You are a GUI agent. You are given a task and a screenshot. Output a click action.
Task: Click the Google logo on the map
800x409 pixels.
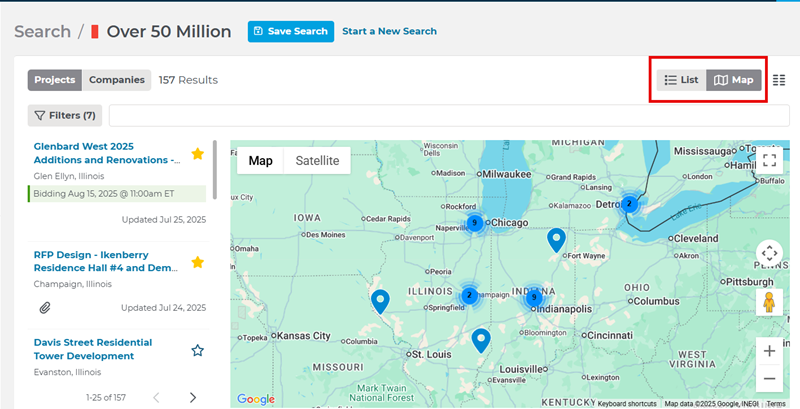[256, 399]
